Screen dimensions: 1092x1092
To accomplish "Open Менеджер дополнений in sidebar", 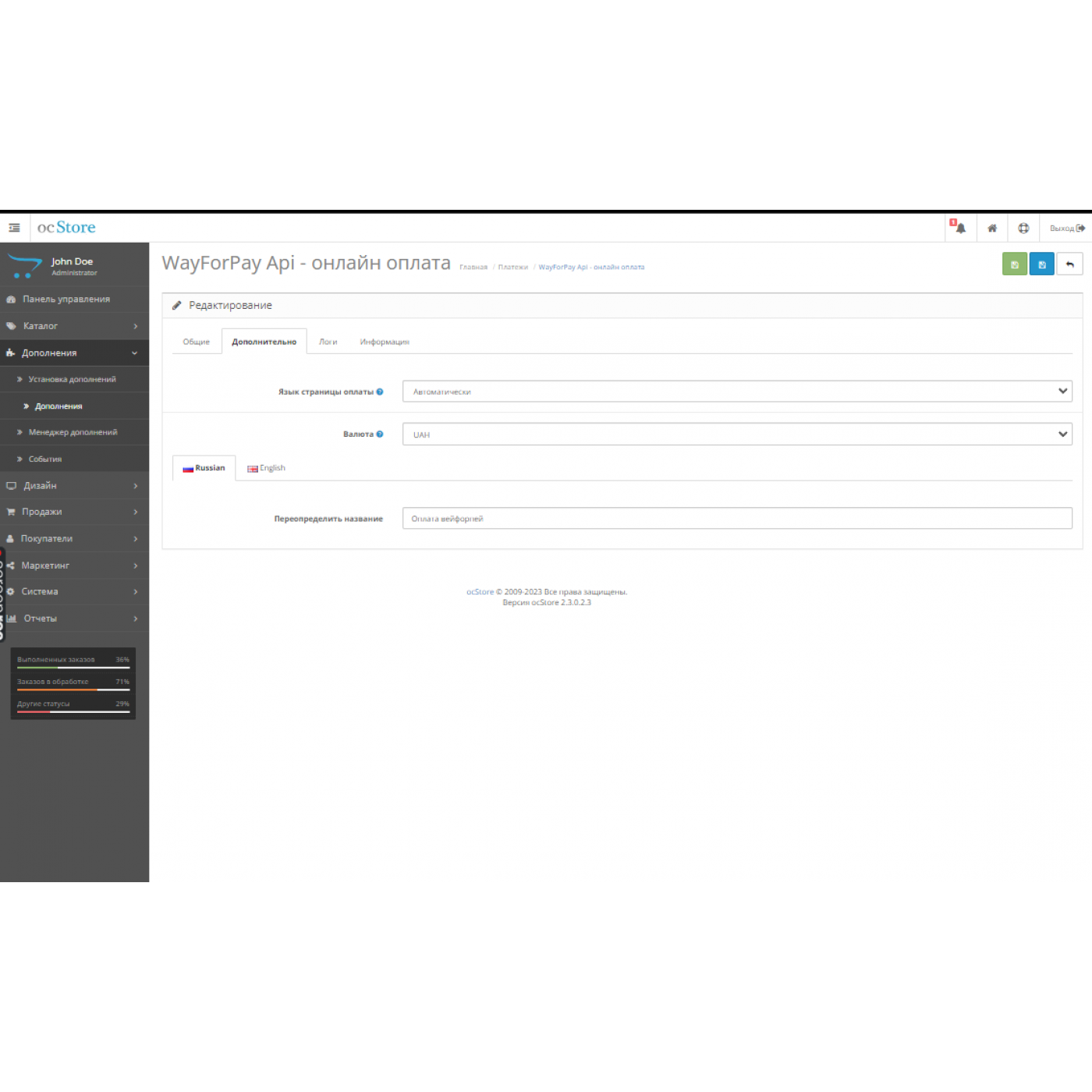I will (73, 432).
